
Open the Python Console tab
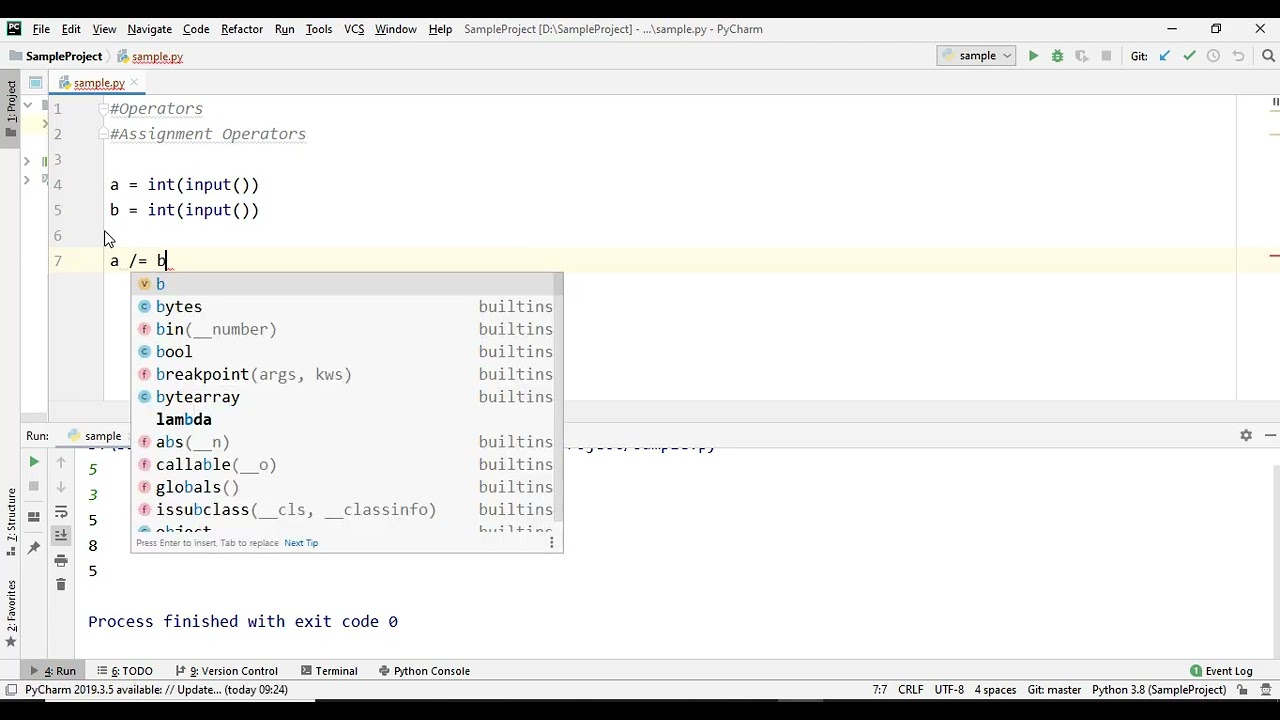[424, 671]
